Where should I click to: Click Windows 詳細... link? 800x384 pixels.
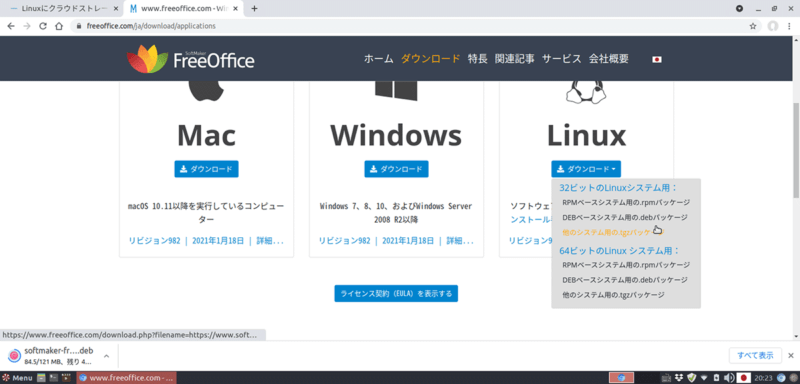tap(460, 241)
